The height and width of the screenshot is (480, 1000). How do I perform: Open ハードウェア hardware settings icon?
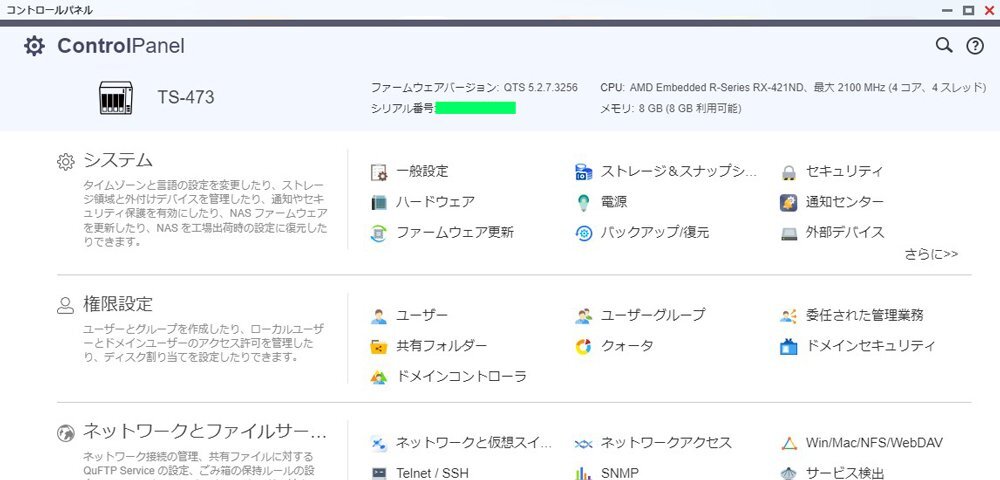click(x=379, y=202)
